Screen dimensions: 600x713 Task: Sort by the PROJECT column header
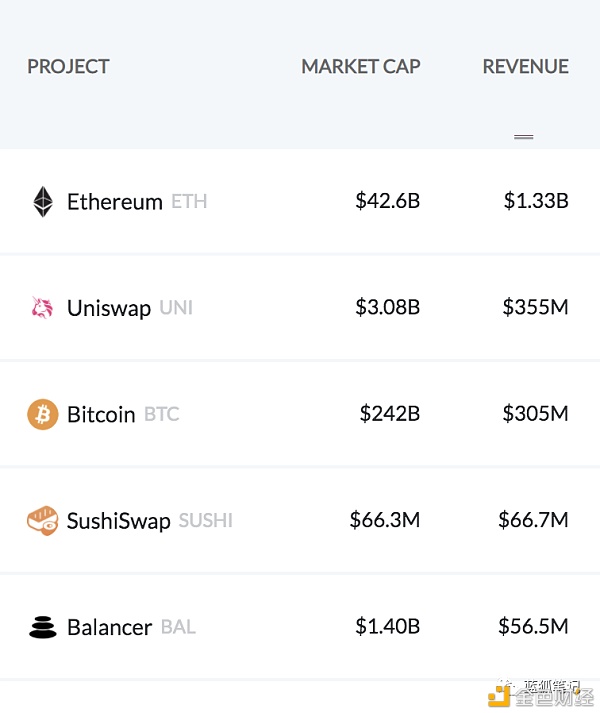68,67
